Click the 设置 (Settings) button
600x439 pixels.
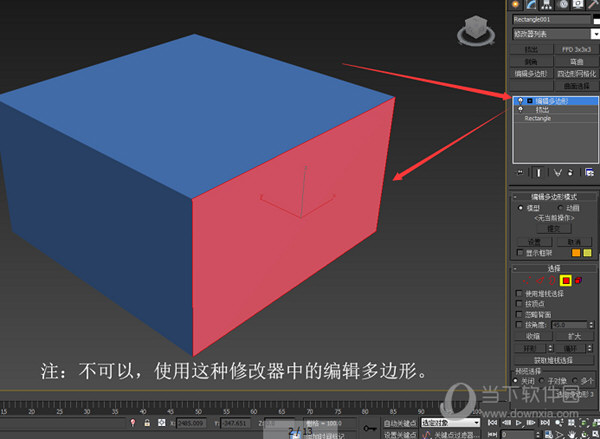pos(535,242)
